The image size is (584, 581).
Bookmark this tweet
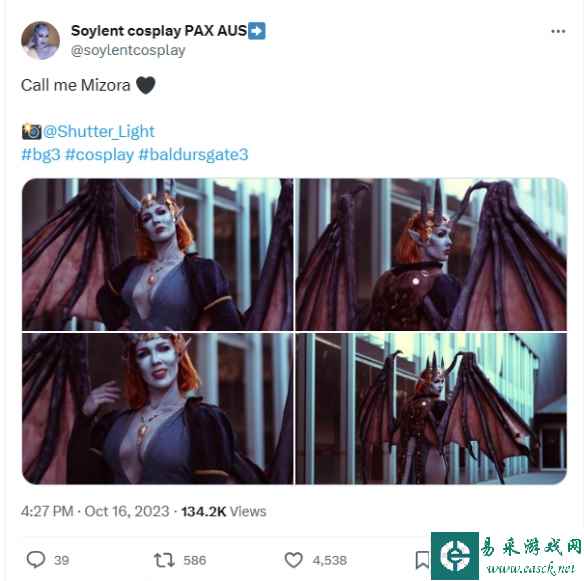pyautogui.click(x=422, y=560)
